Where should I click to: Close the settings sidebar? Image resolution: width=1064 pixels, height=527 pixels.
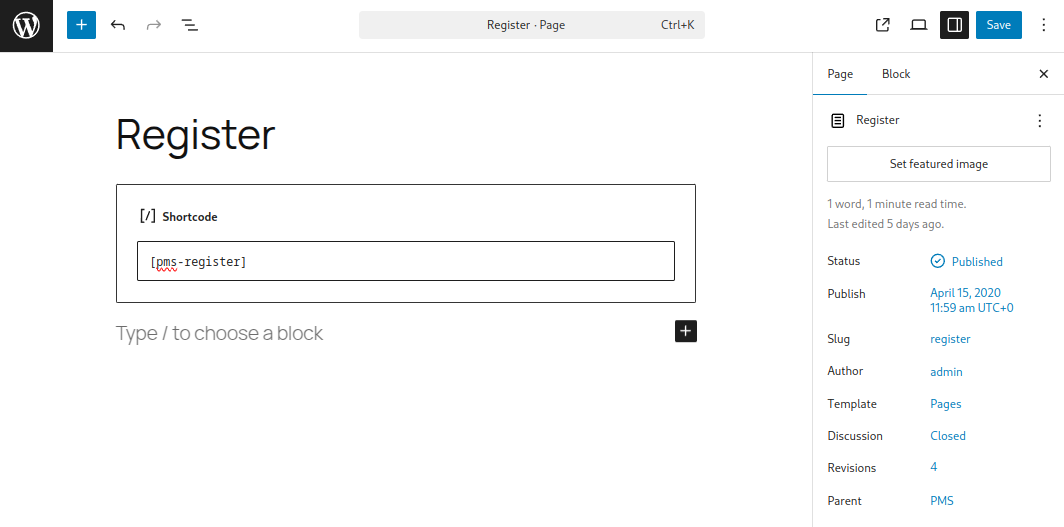pyautogui.click(x=1044, y=74)
